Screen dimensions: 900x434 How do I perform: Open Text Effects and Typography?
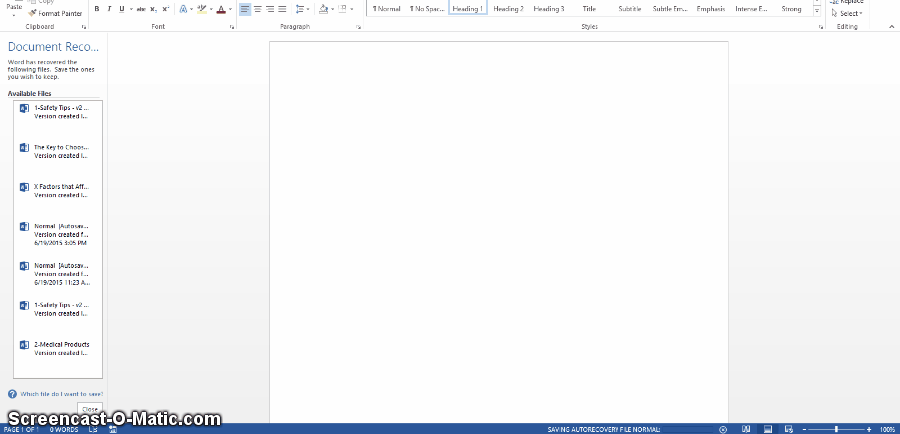[183, 9]
